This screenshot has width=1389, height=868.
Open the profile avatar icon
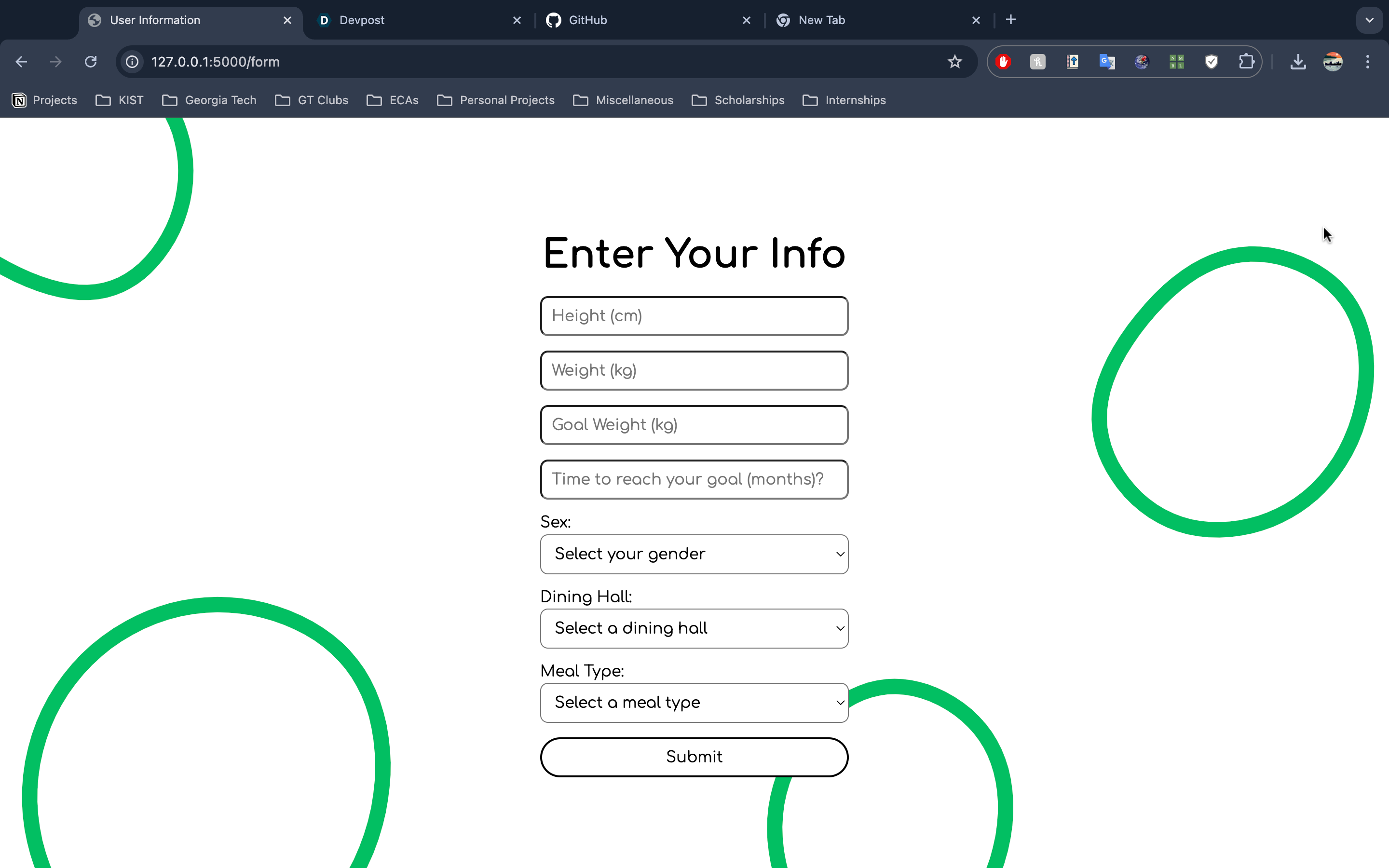tap(1332, 61)
